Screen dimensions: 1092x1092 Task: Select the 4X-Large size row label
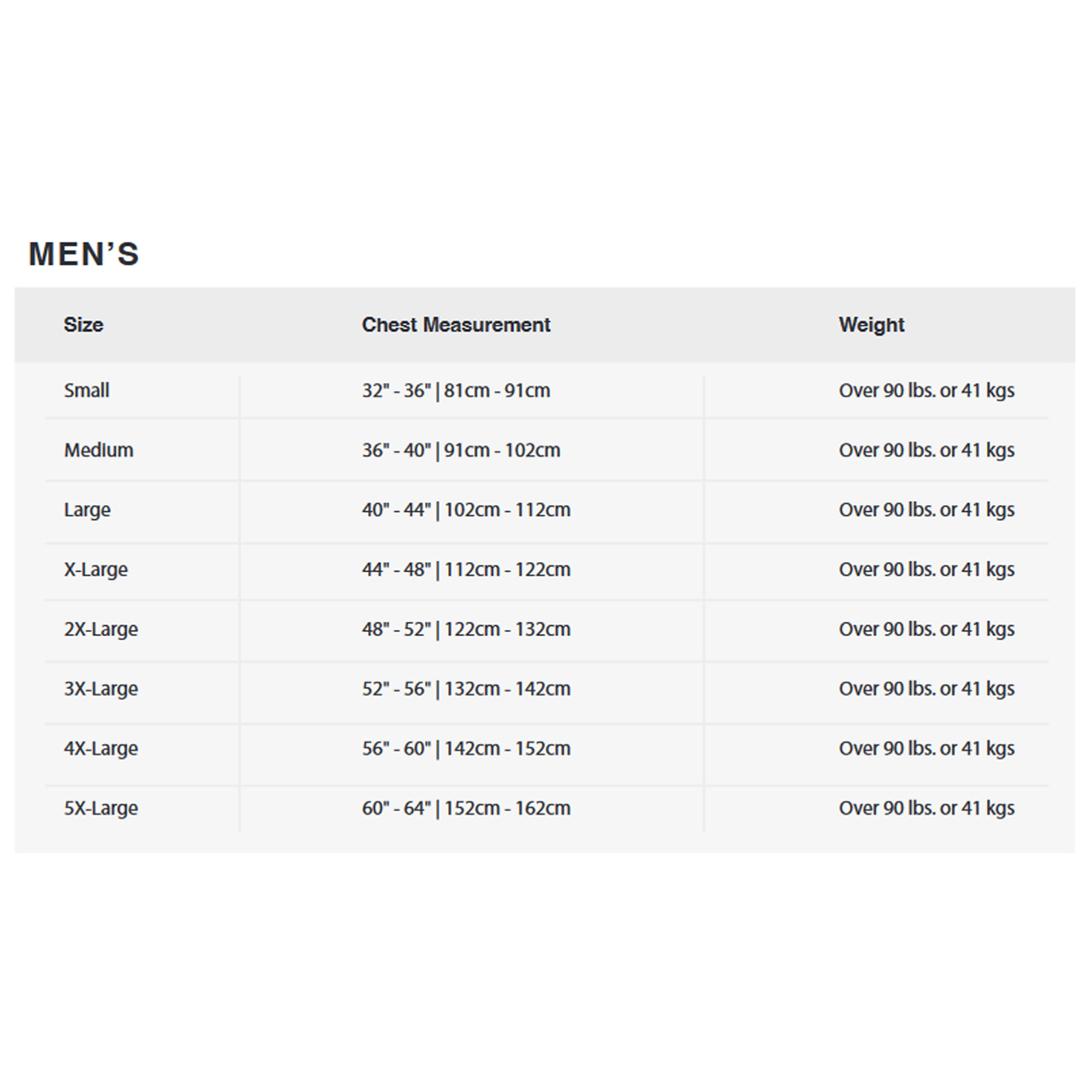click(100, 749)
